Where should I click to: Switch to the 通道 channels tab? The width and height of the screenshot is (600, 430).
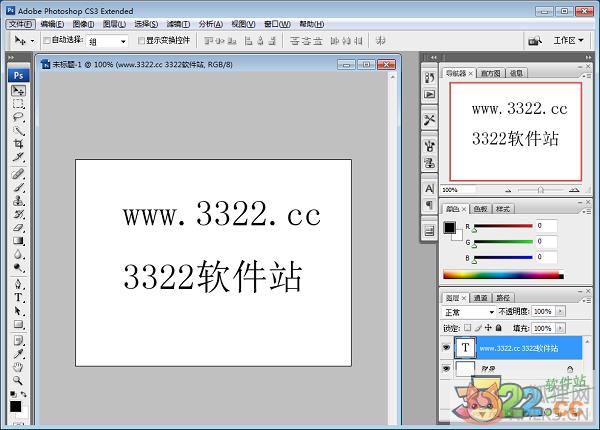tap(480, 298)
